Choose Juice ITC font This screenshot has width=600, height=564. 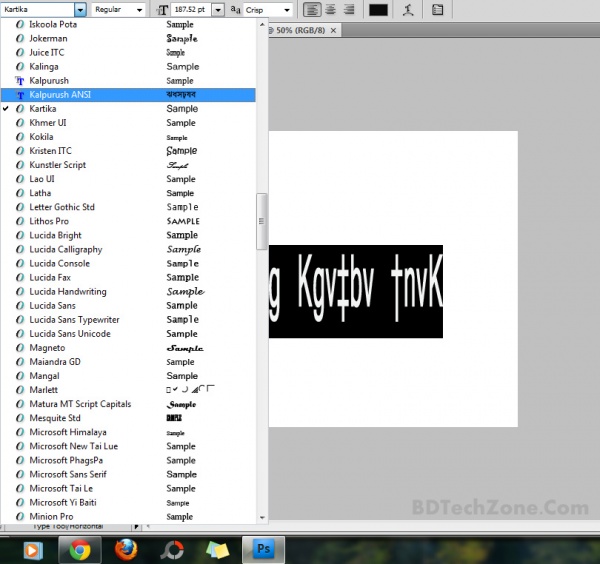click(x=128, y=52)
